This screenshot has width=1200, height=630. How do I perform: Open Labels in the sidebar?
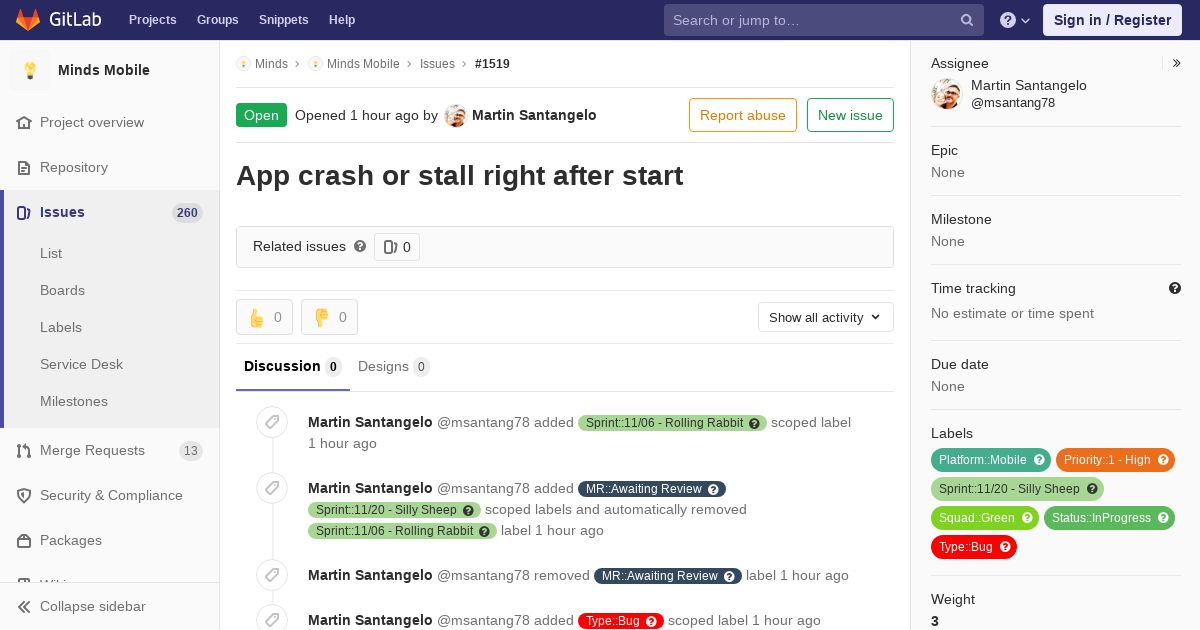click(61, 327)
